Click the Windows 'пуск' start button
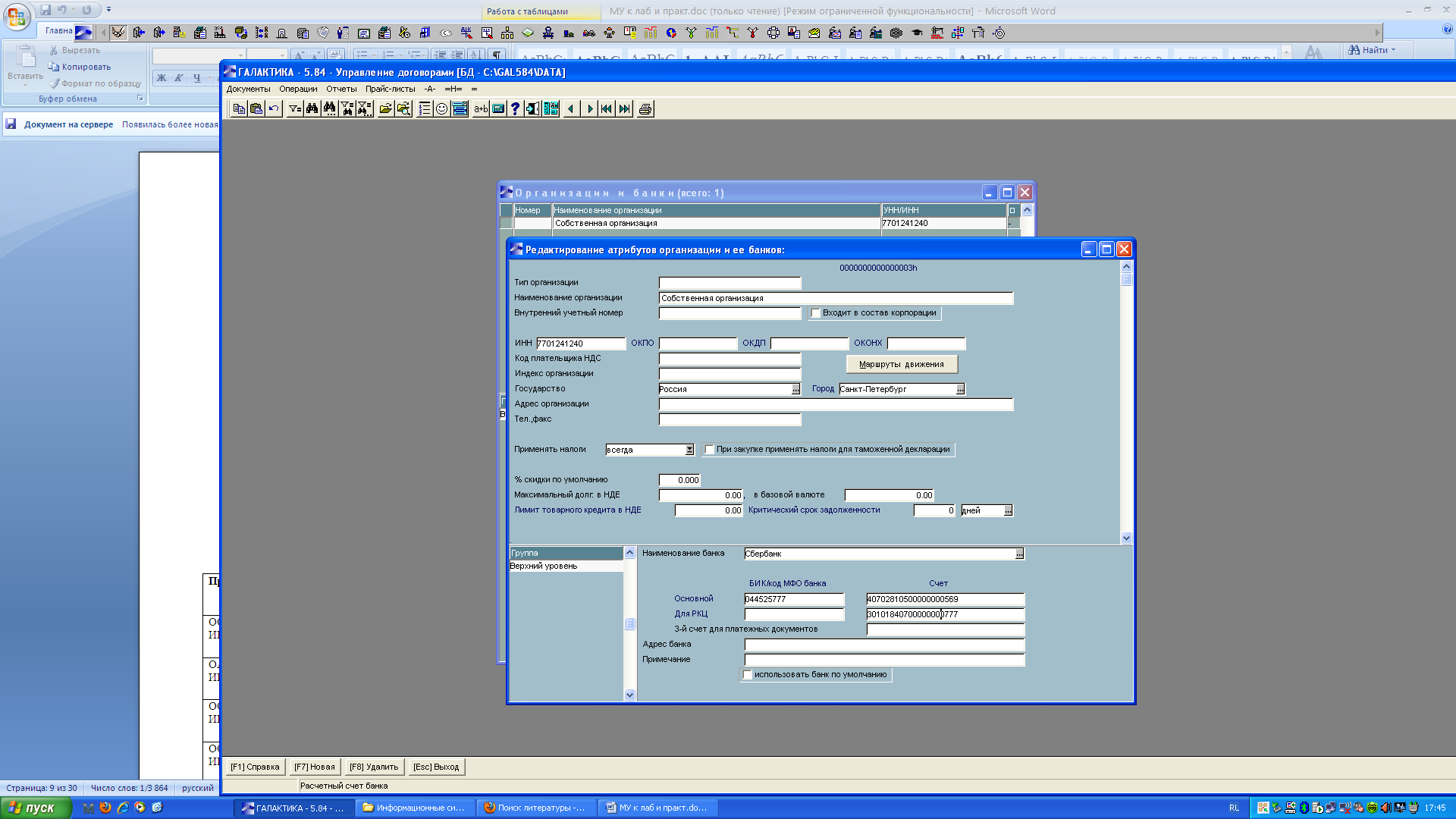Viewport: 1456px width, 819px height. coord(36,808)
